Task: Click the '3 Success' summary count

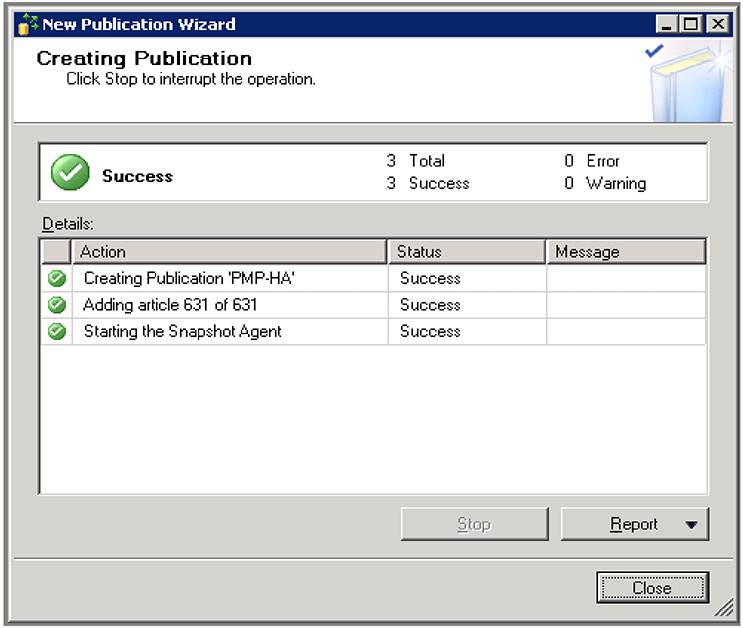Action: (x=428, y=183)
